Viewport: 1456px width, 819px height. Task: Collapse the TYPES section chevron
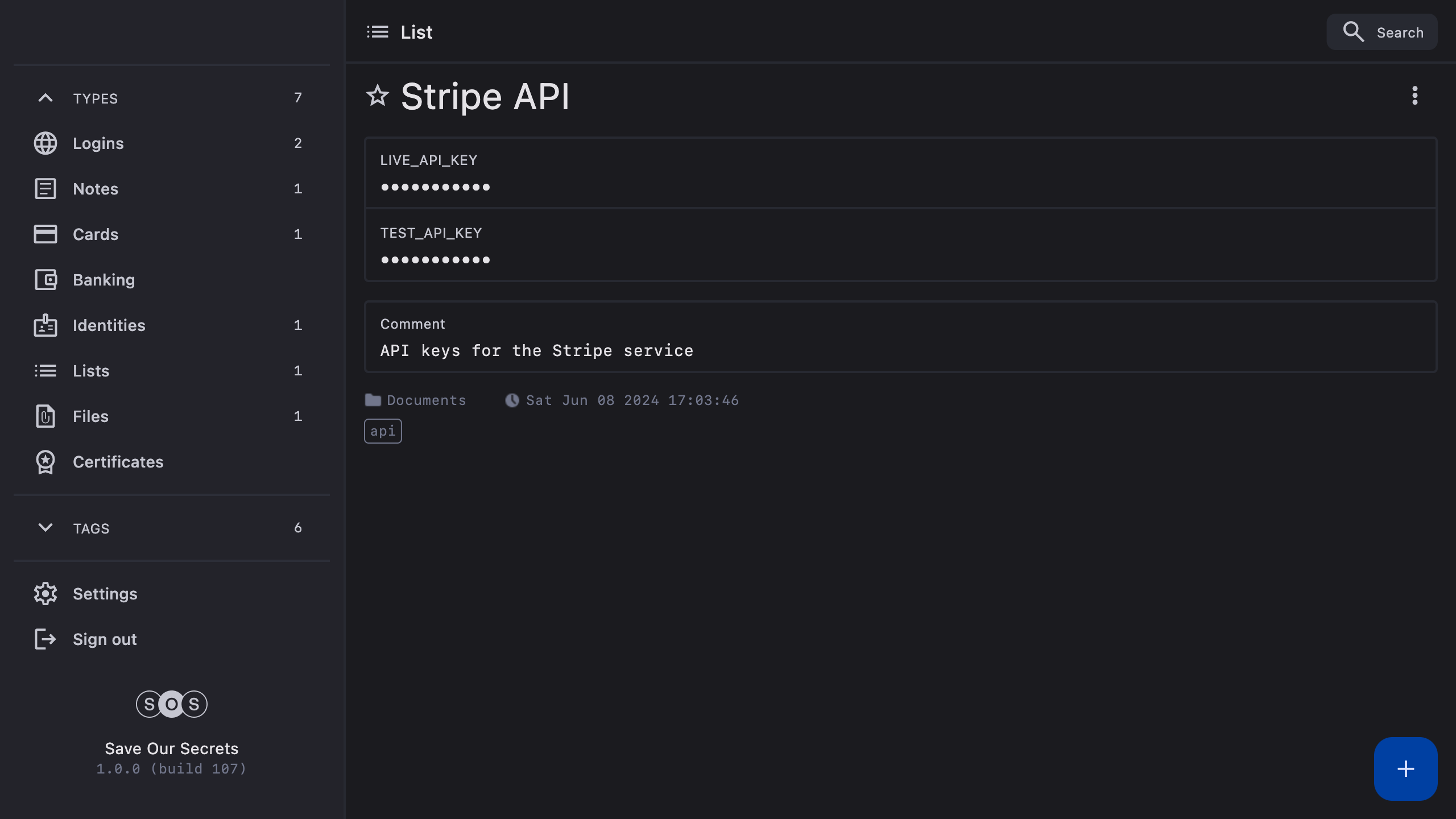click(45, 98)
